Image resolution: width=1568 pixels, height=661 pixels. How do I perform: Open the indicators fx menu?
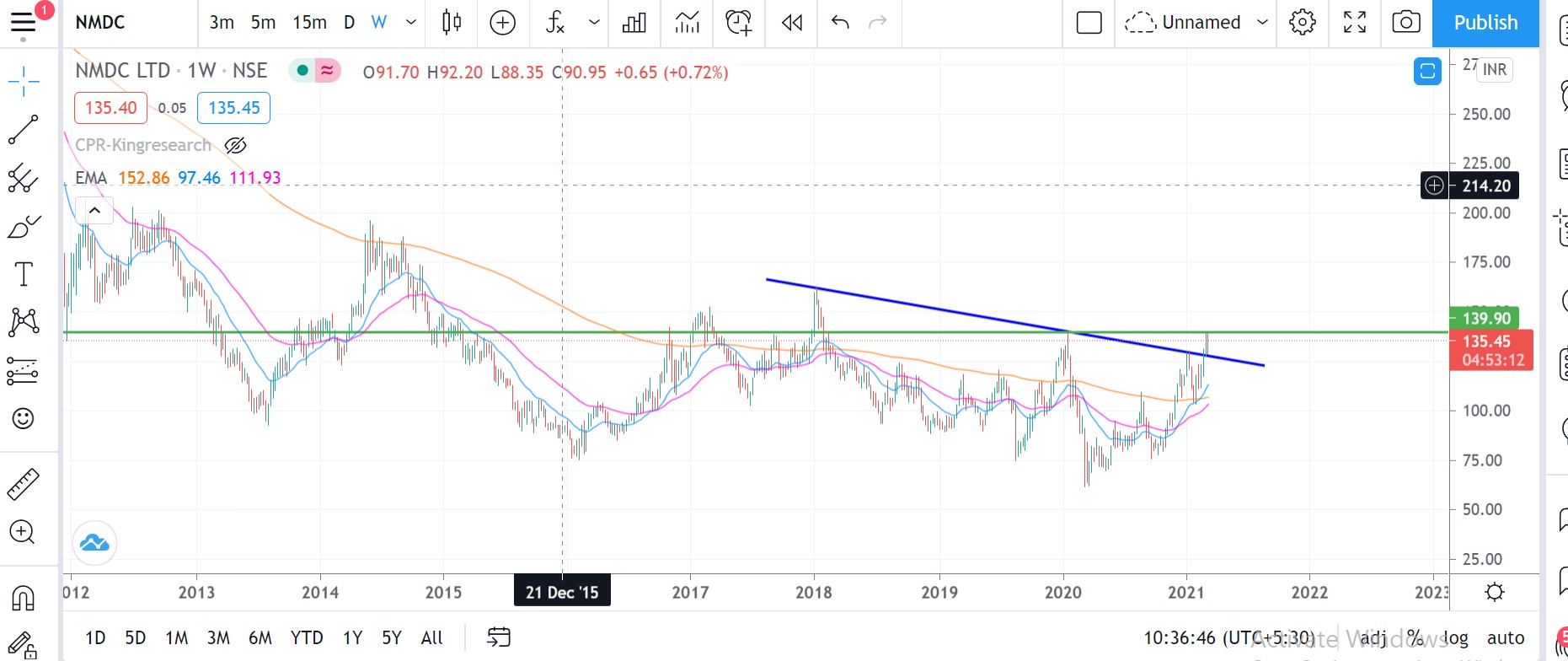(x=554, y=23)
